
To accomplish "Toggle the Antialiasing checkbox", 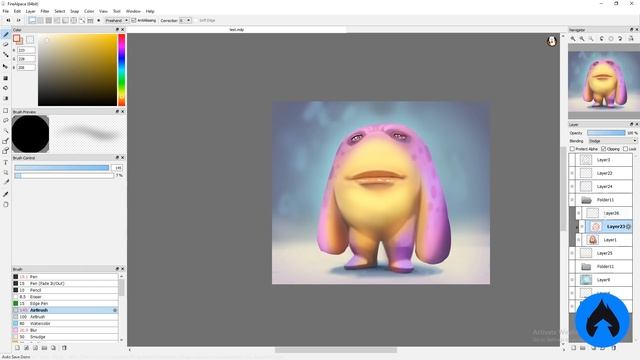I will (x=133, y=20).
